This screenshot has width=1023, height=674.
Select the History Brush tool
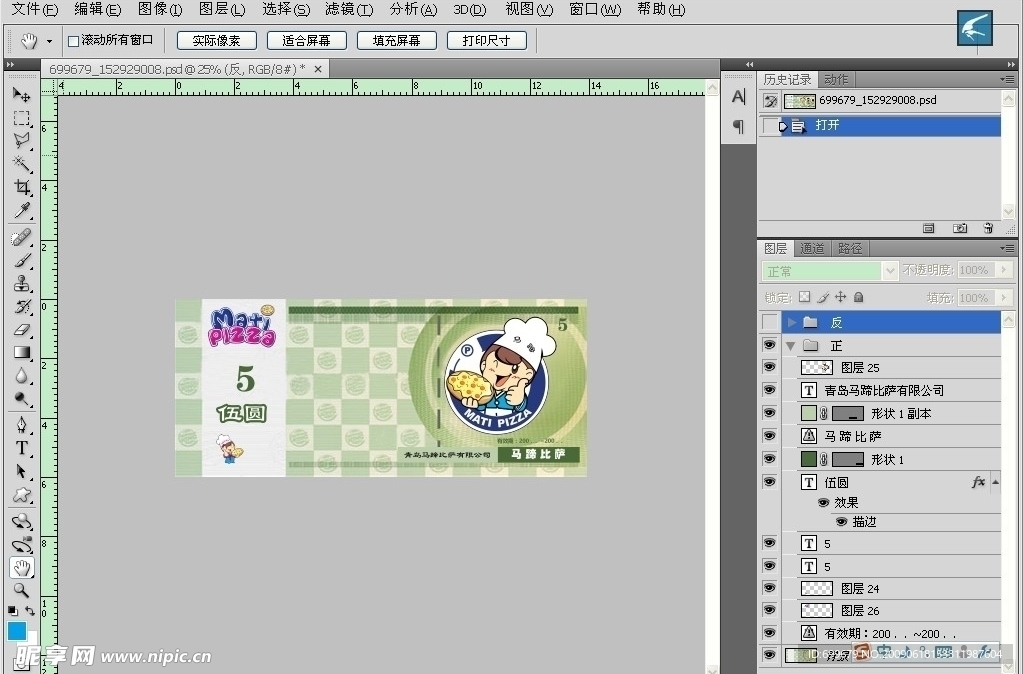(22, 307)
